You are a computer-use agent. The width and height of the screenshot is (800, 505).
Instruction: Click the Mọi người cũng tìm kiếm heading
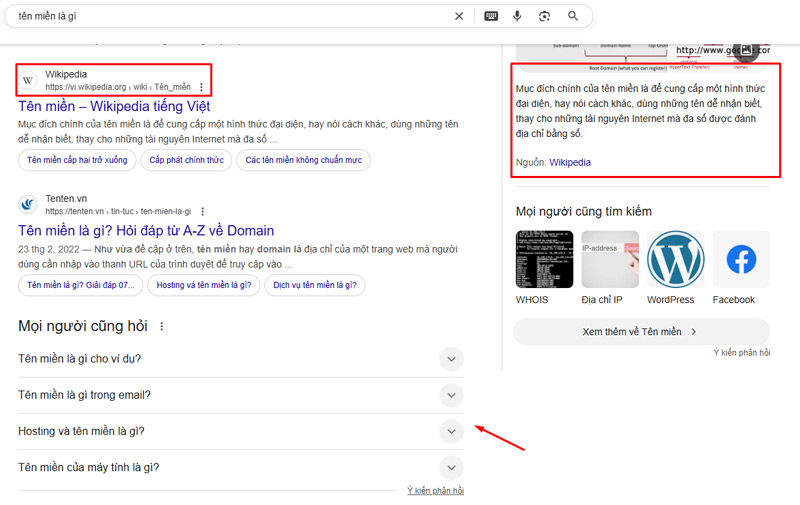(584, 212)
